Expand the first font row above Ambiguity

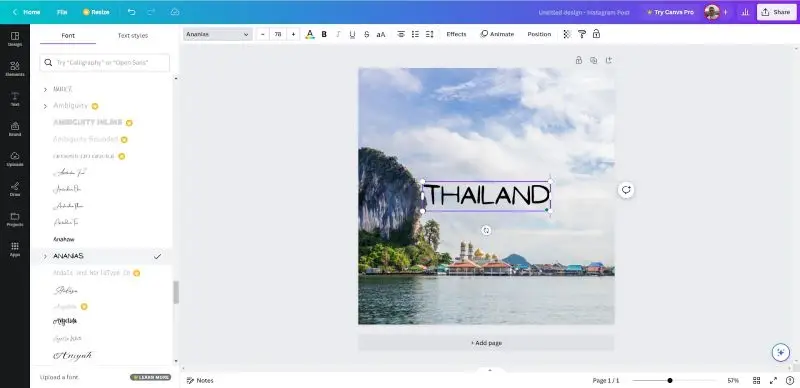tap(45, 89)
